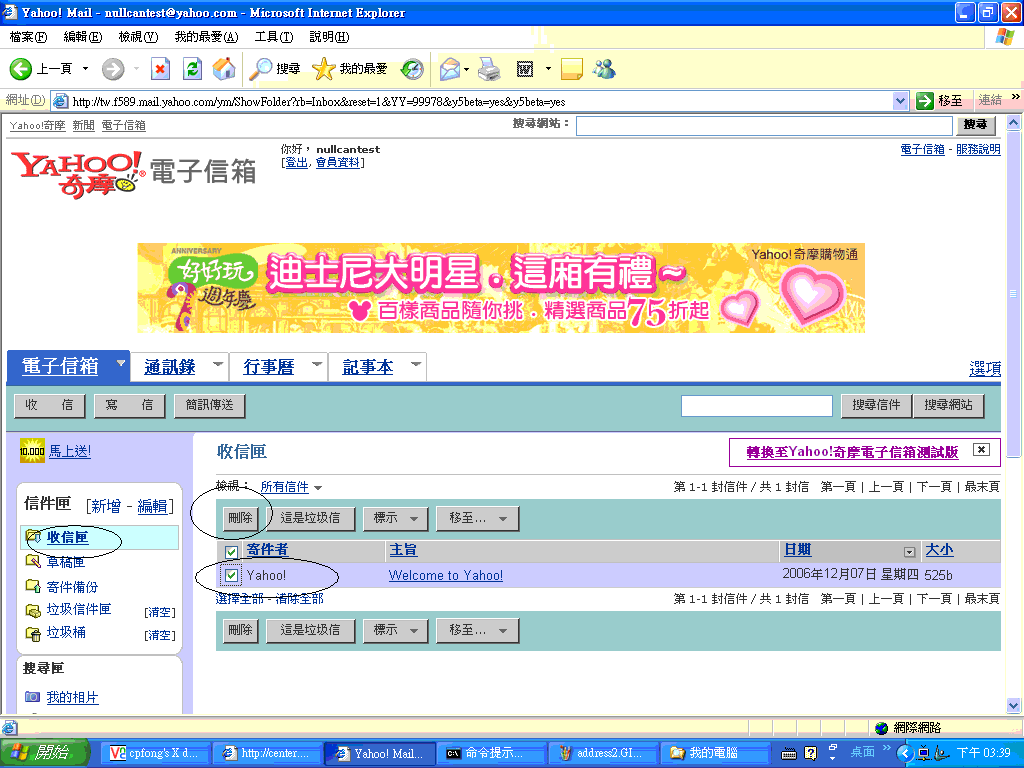Image resolution: width=1024 pixels, height=768 pixels.
Task: Open the address bar URL dropdown
Action: click(x=900, y=101)
